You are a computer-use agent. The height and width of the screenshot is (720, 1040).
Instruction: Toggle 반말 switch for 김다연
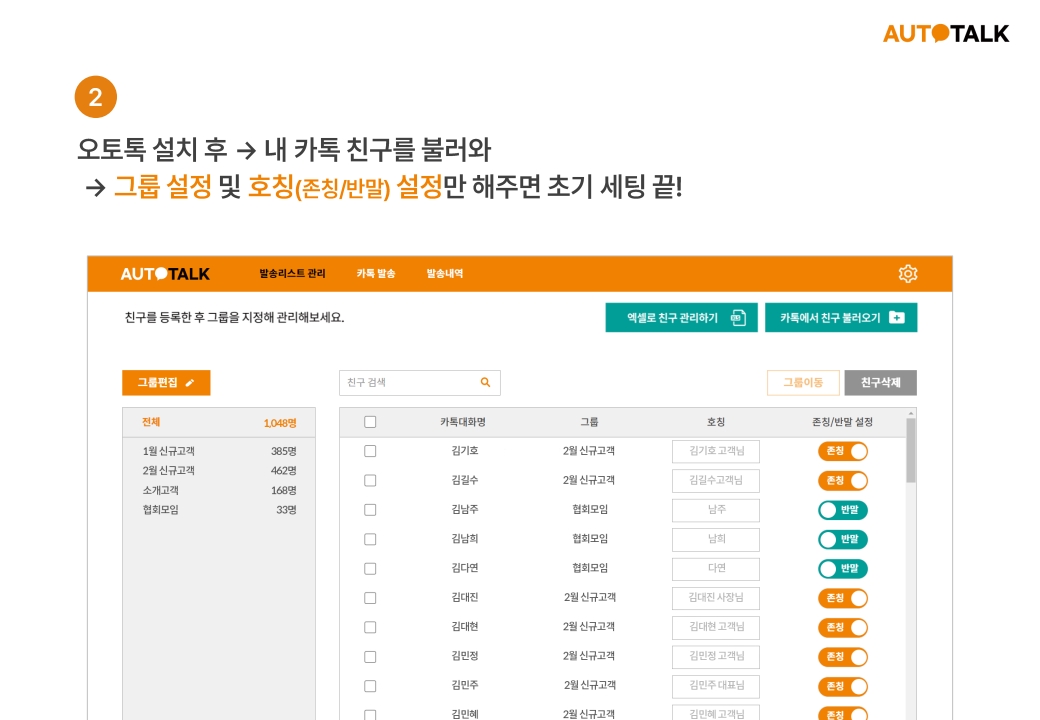tap(843, 568)
